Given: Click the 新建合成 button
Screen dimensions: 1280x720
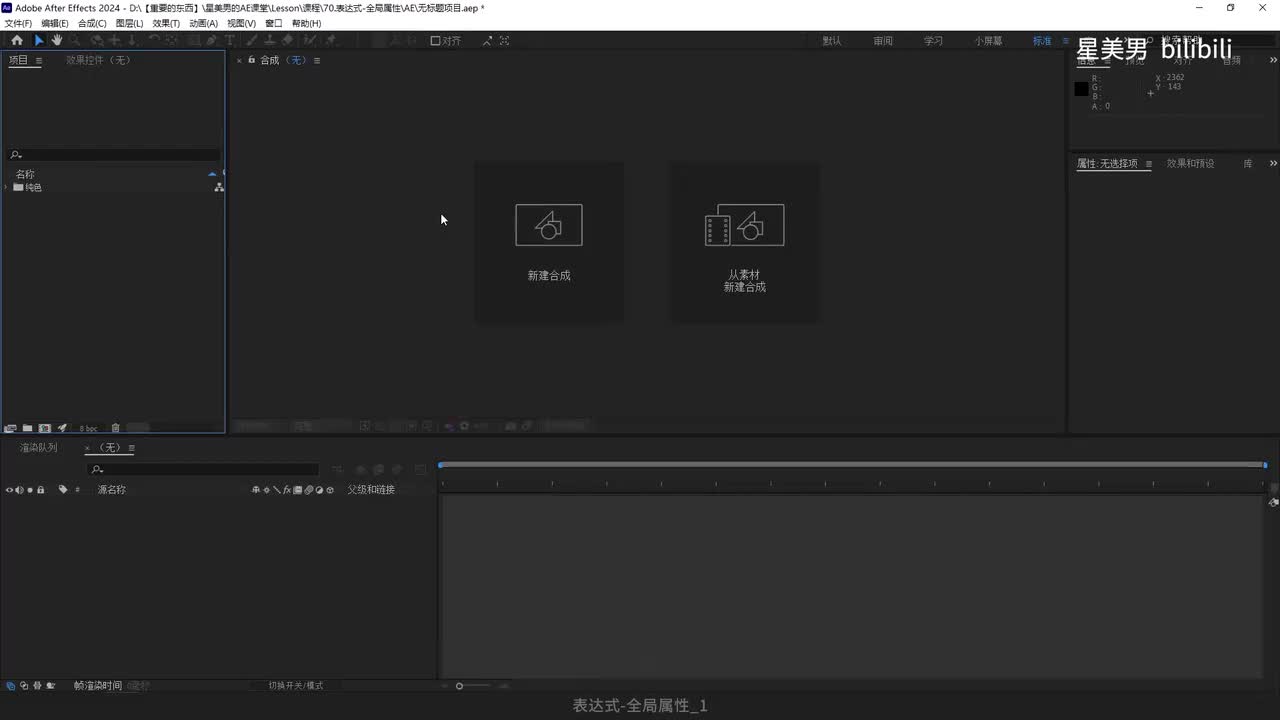Looking at the screenshot, I should pos(549,243).
